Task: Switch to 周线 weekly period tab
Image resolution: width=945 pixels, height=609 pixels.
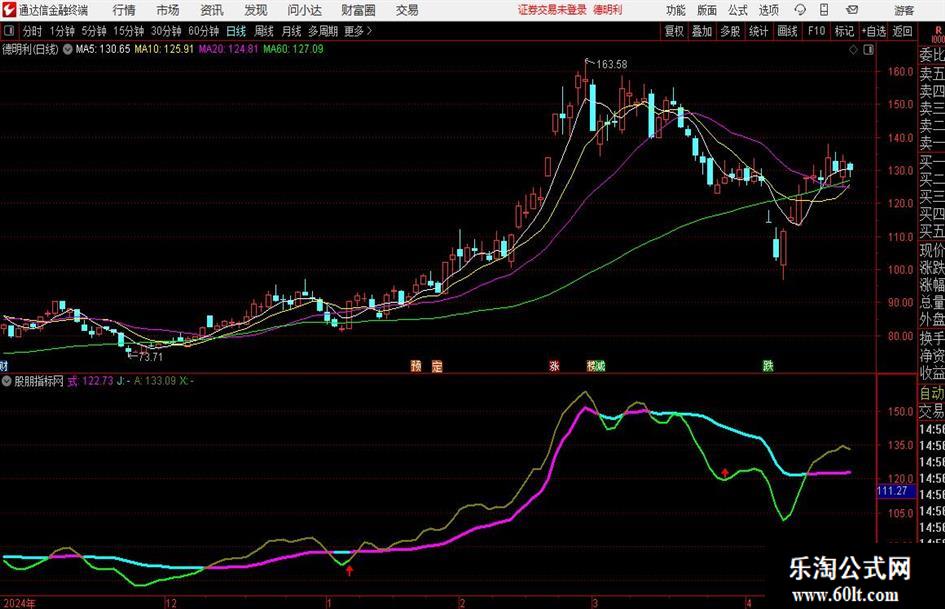Action: 264,31
